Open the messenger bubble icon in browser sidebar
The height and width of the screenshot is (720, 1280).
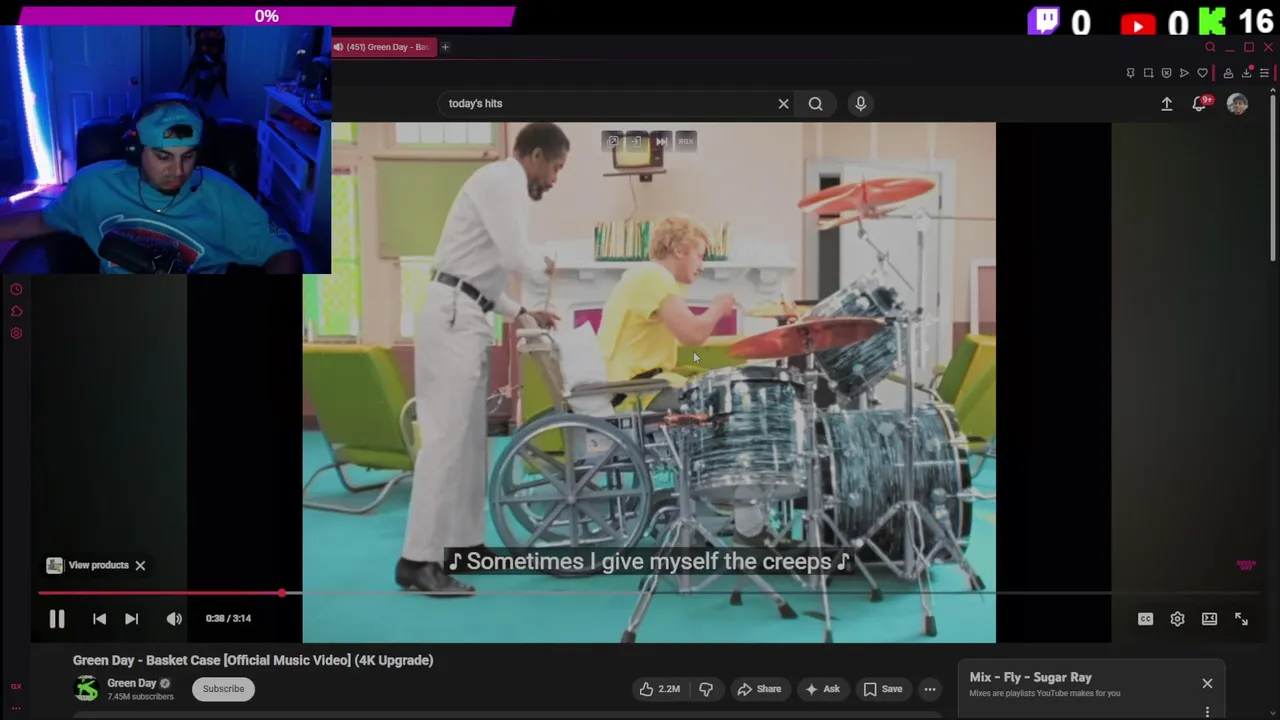pyautogui.click(x=16, y=311)
